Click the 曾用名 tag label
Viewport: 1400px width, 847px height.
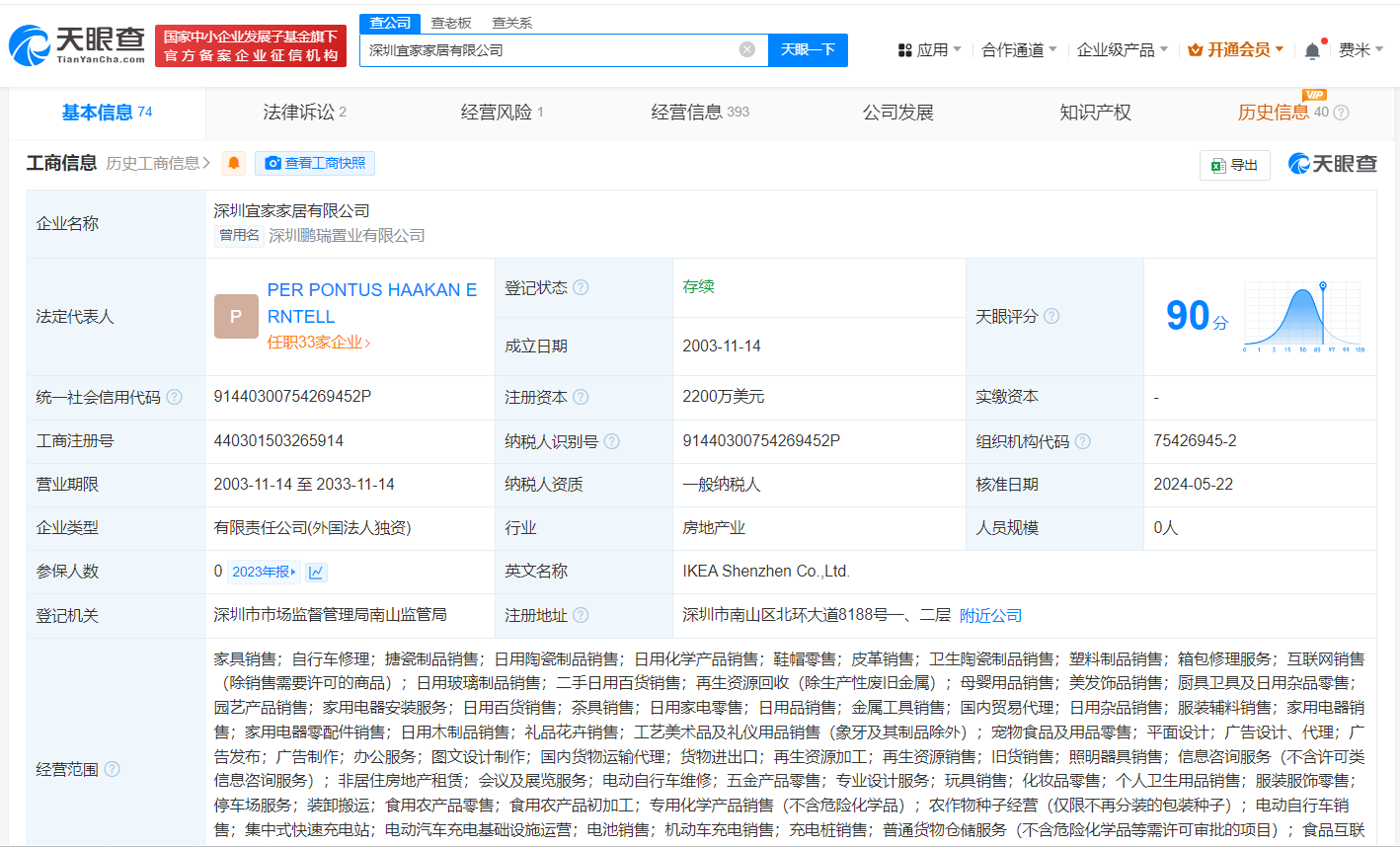click(x=239, y=235)
